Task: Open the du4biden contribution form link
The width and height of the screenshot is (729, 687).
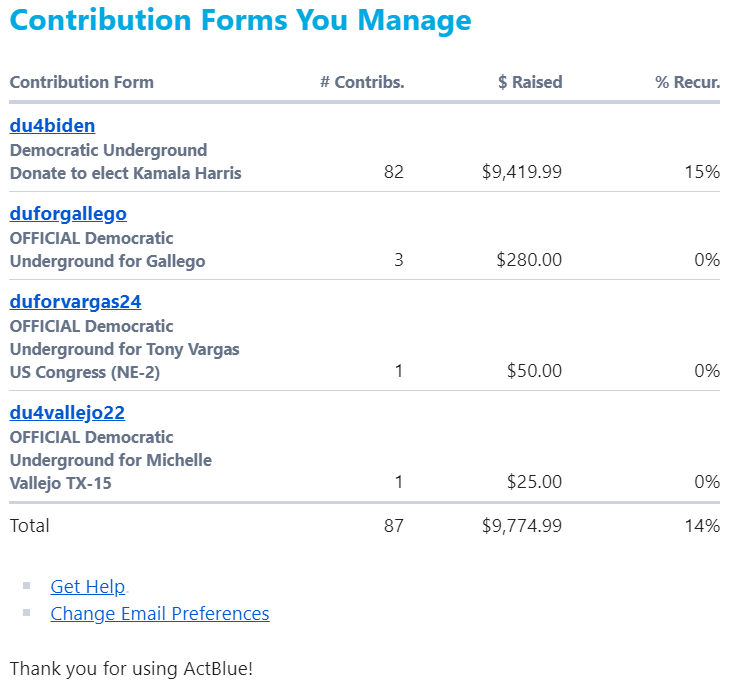Action: click(x=52, y=125)
